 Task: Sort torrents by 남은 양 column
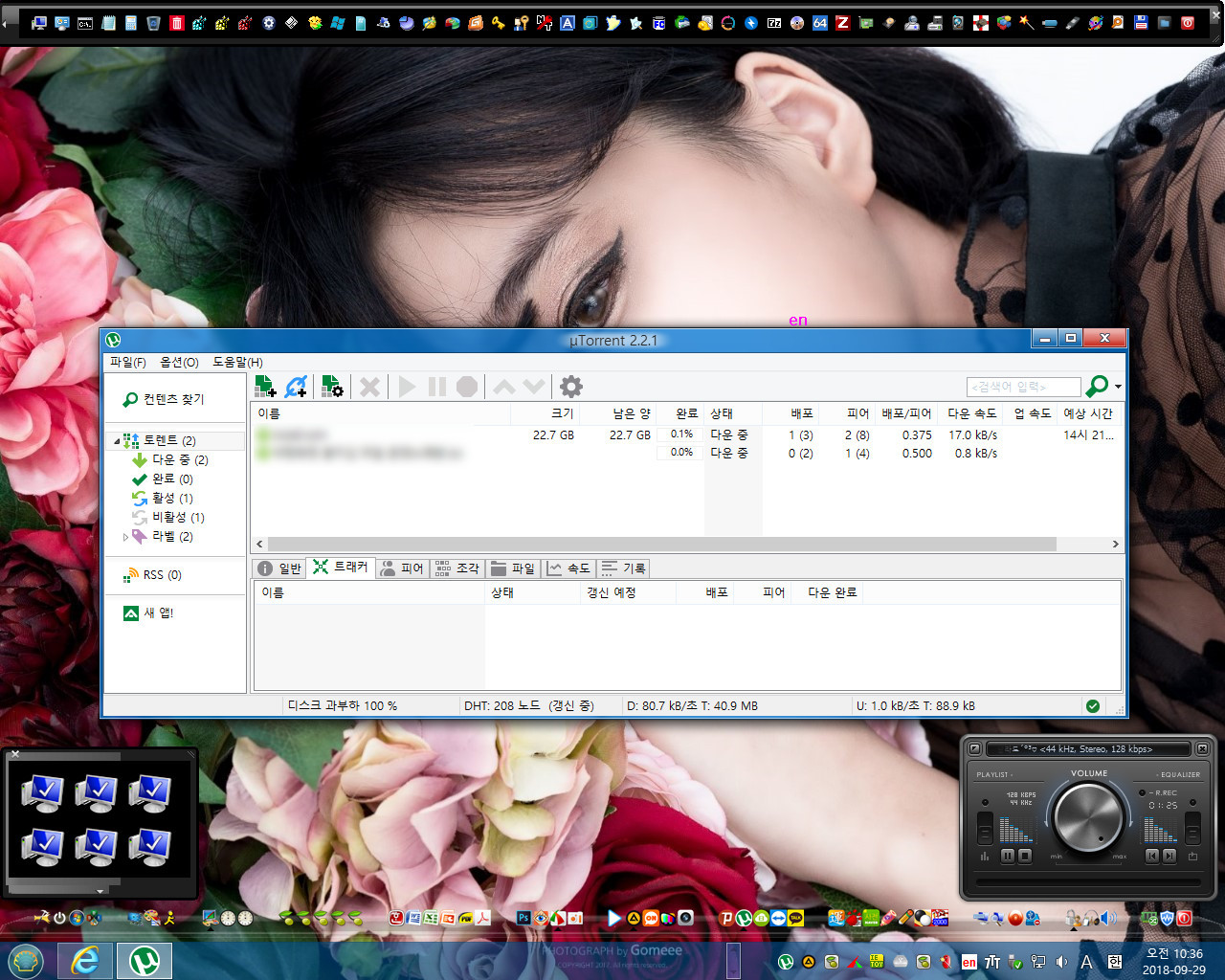[618, 413]
